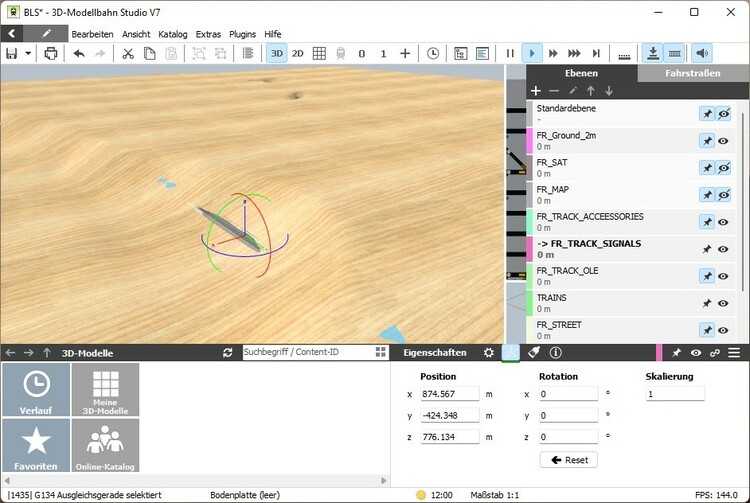The image size is (750, 503).
Task: Click the undo arrow icon
Action: (79, 53)
